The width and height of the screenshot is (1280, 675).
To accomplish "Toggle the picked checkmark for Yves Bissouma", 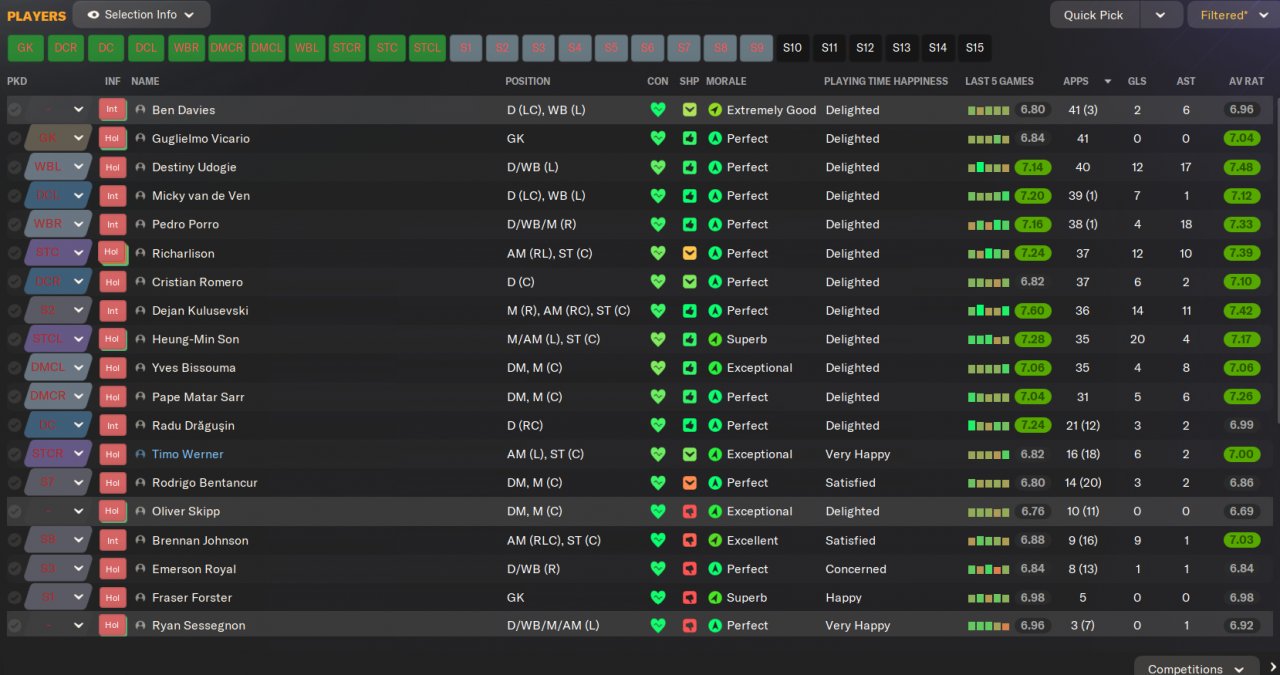I will click(x=14, y=368).
